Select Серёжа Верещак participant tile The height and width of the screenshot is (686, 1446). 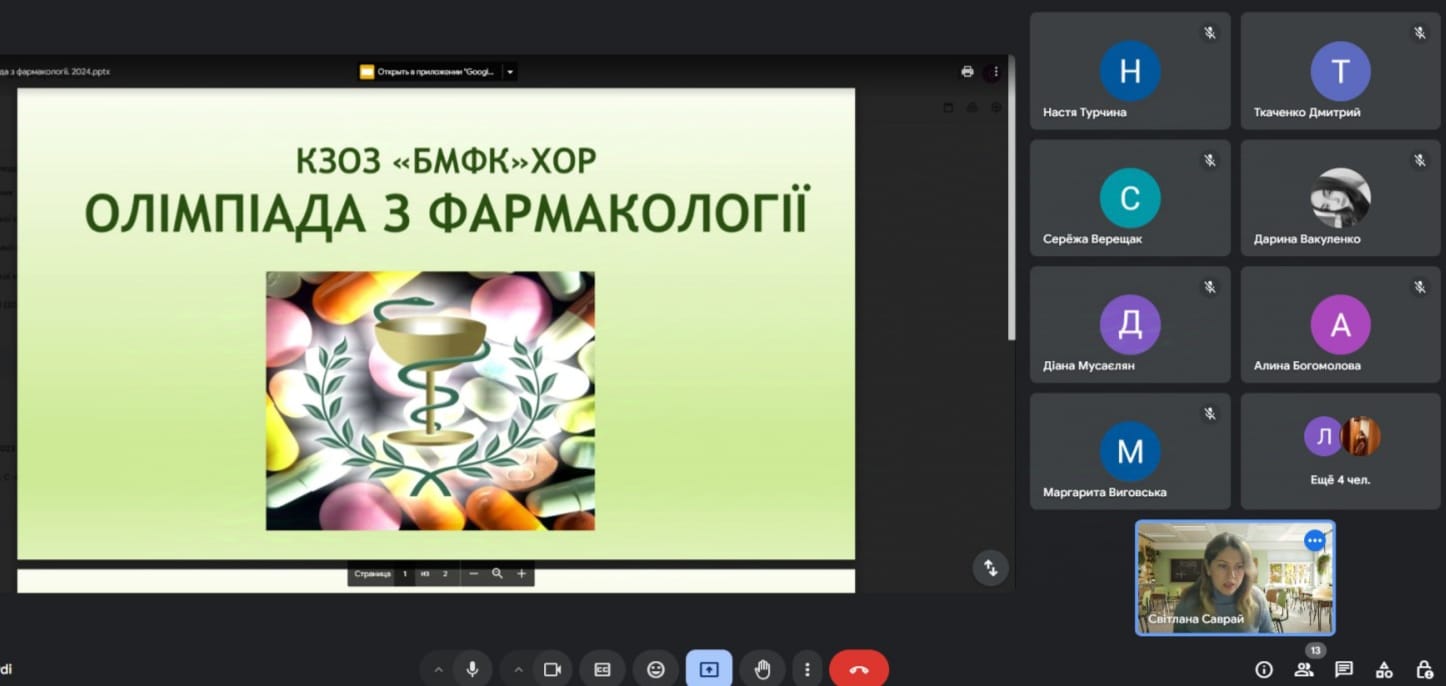(1130, 197)
